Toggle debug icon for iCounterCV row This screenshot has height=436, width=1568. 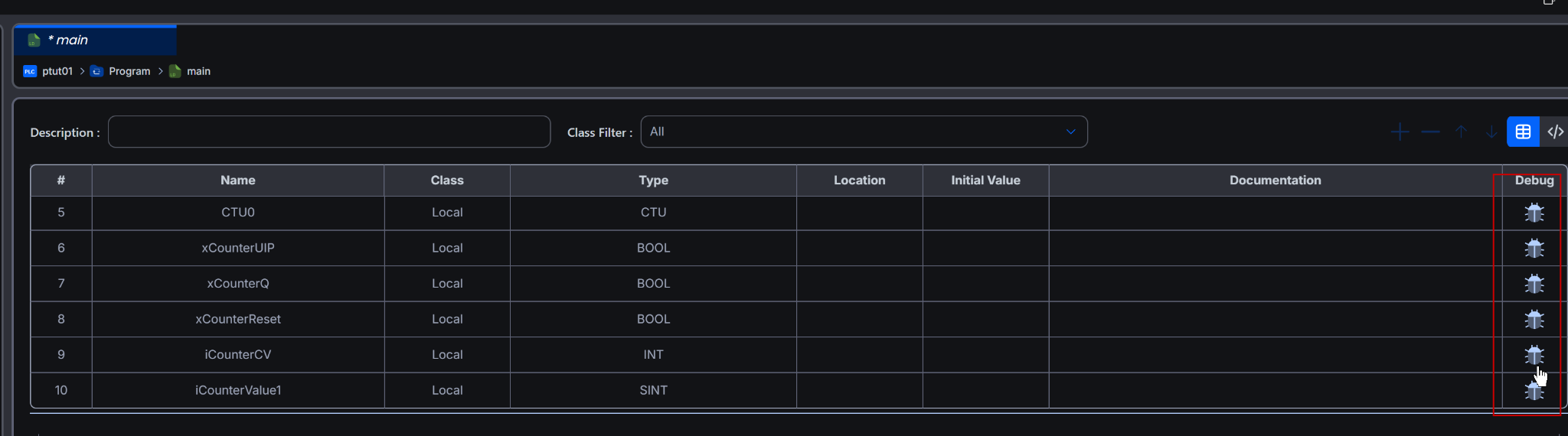click(1534, 354)
